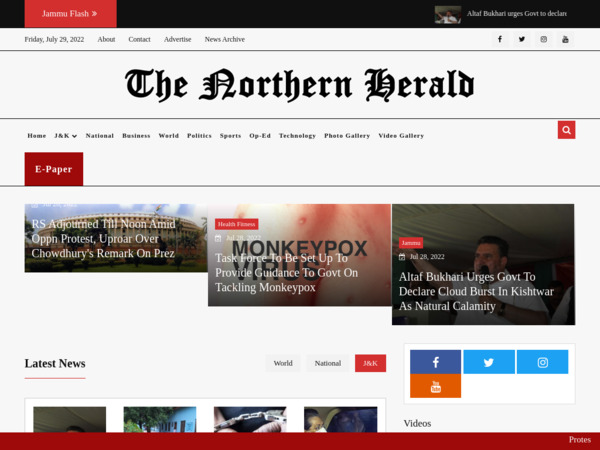Open the Op-Ed menu item
Image resolution: width=600 pixels, height=450 pixels.
pyautogui.click(x=260, y=135)
